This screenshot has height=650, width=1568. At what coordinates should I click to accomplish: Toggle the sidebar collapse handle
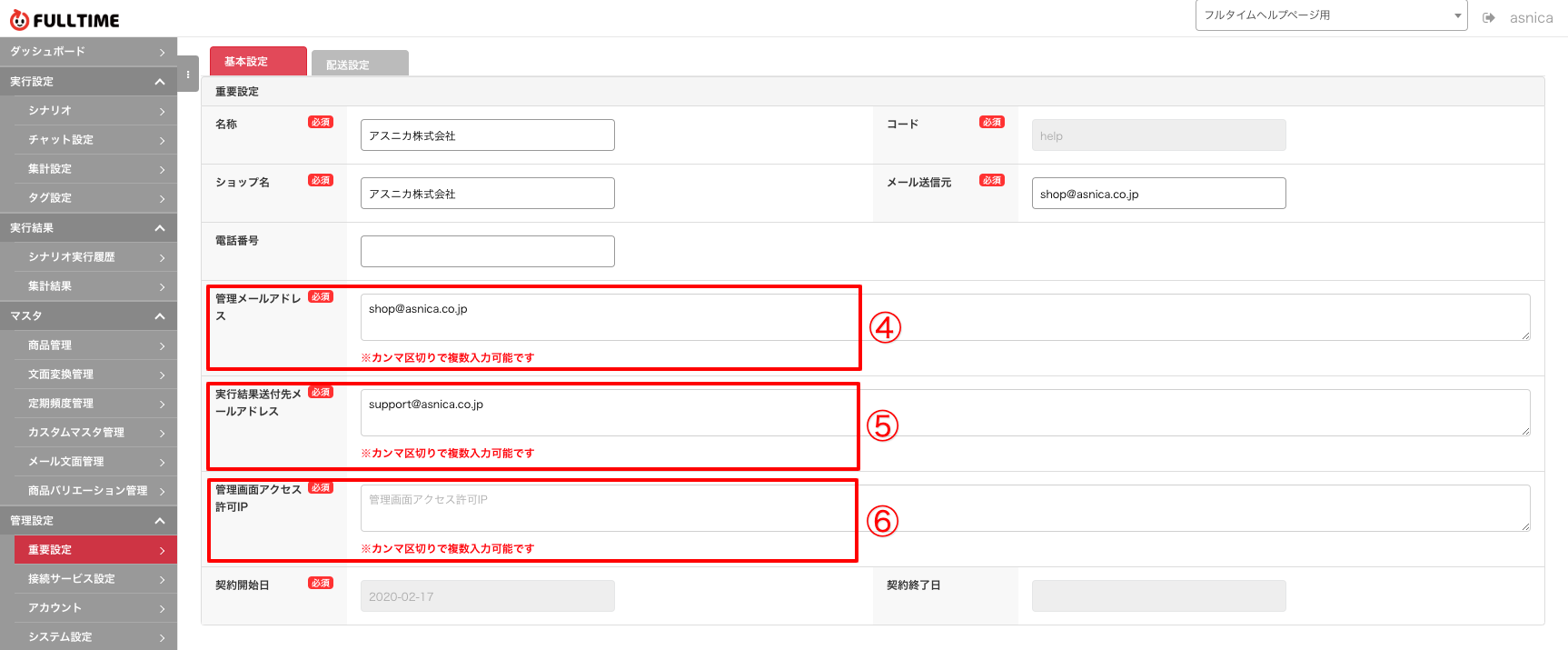click(188, 75)
